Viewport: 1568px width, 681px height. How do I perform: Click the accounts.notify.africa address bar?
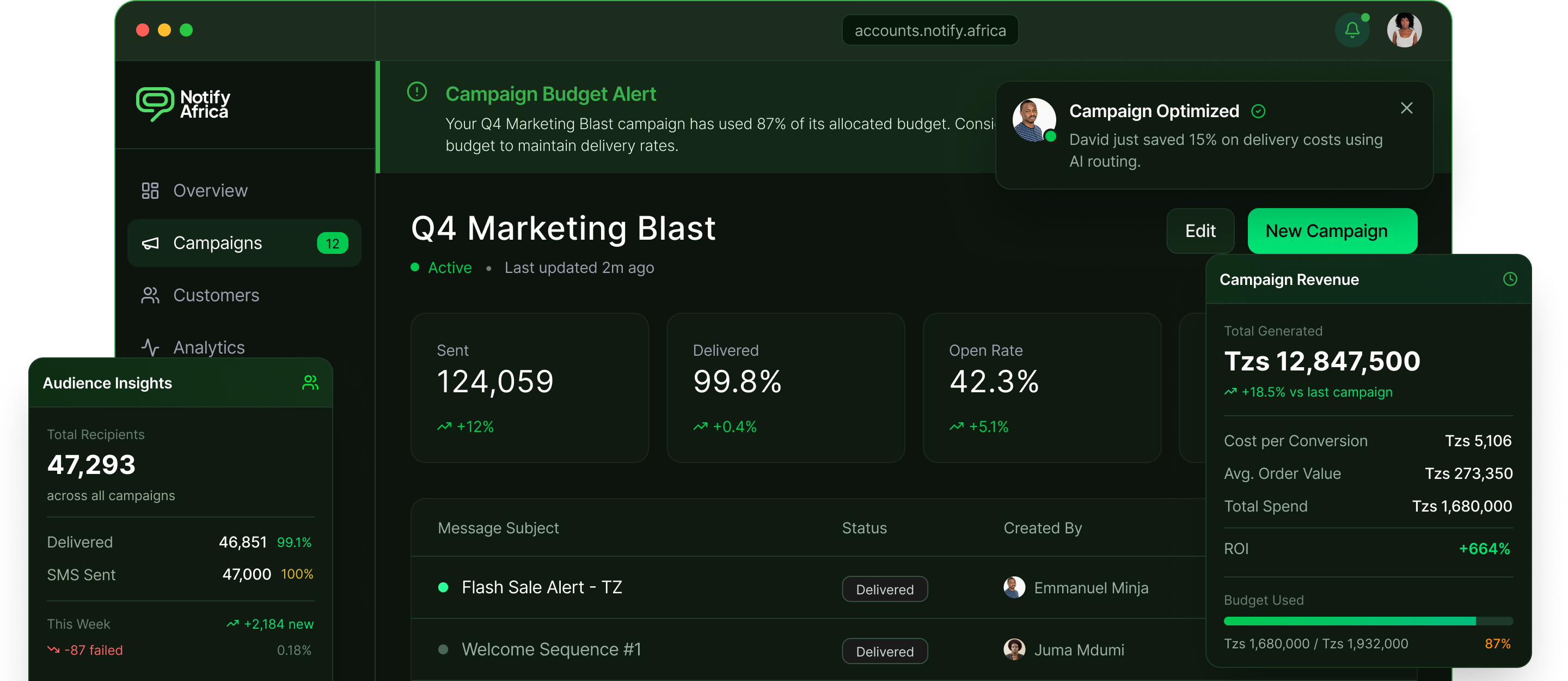(929, 31)
